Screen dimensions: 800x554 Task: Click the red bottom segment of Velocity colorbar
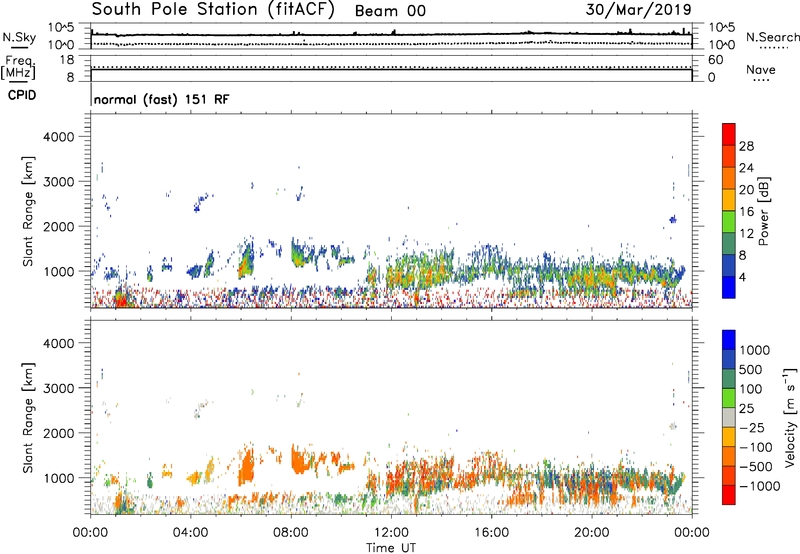click(x=729, y=495)
